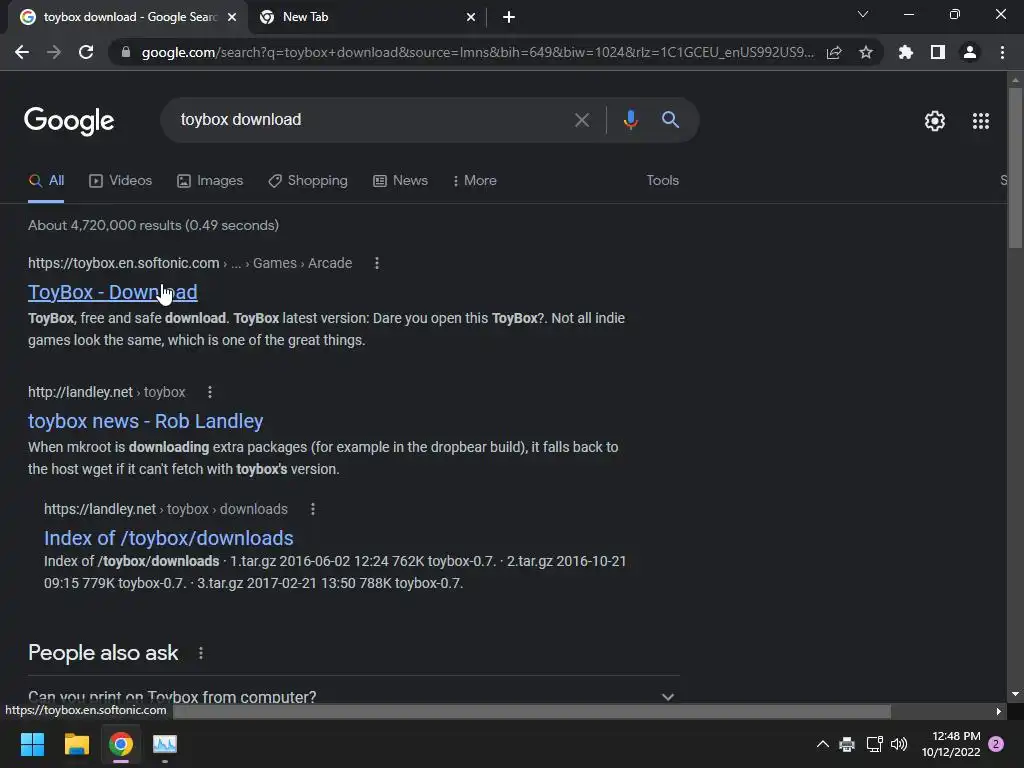Open the More search filters menu
The width and height of the screenshot is (1024, 768).
[x=475, y=181]
